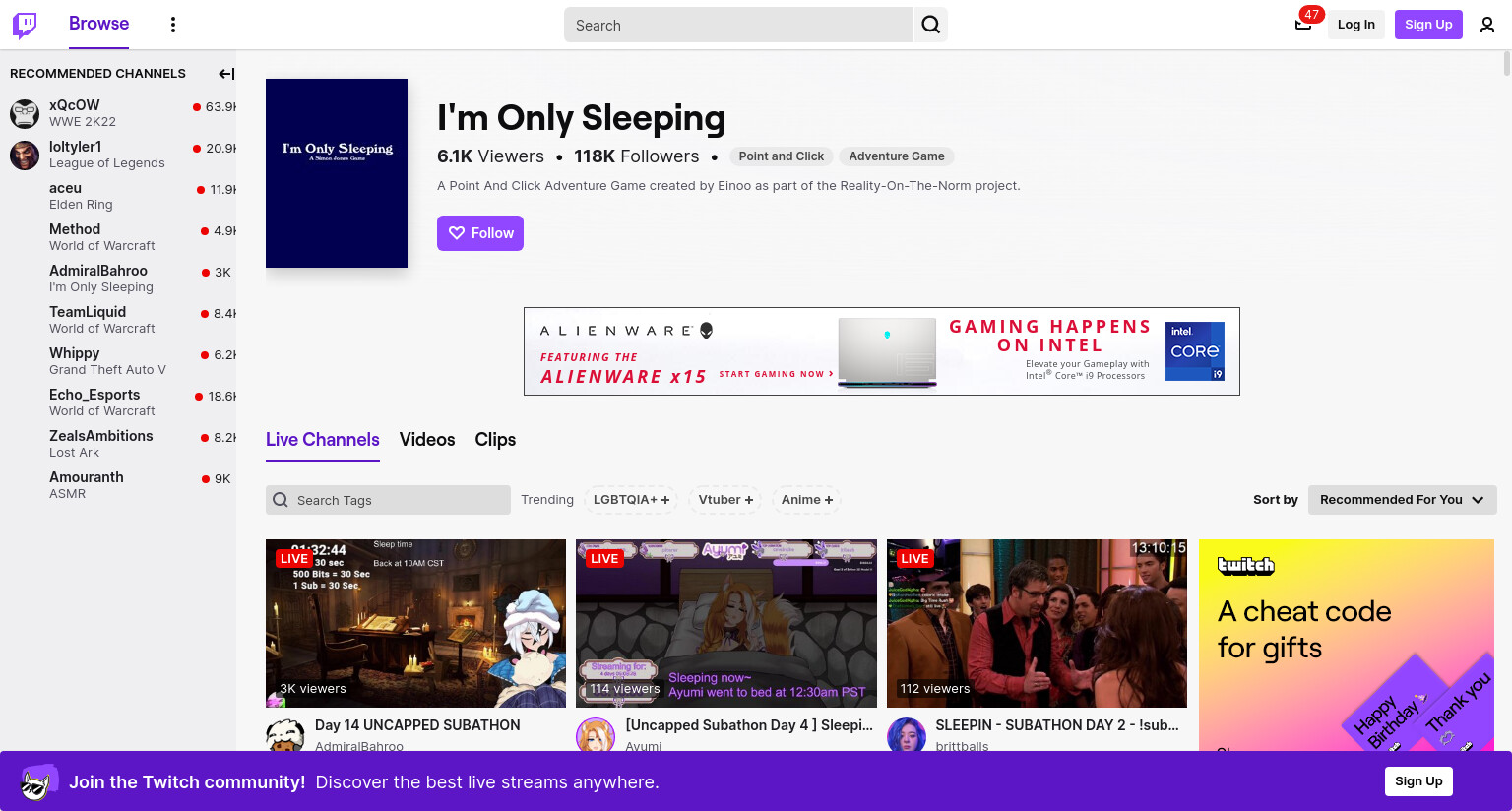Screen dimensions: 1512x811
Task: Click the Point and Click tag
Action: tap(782, 156)
